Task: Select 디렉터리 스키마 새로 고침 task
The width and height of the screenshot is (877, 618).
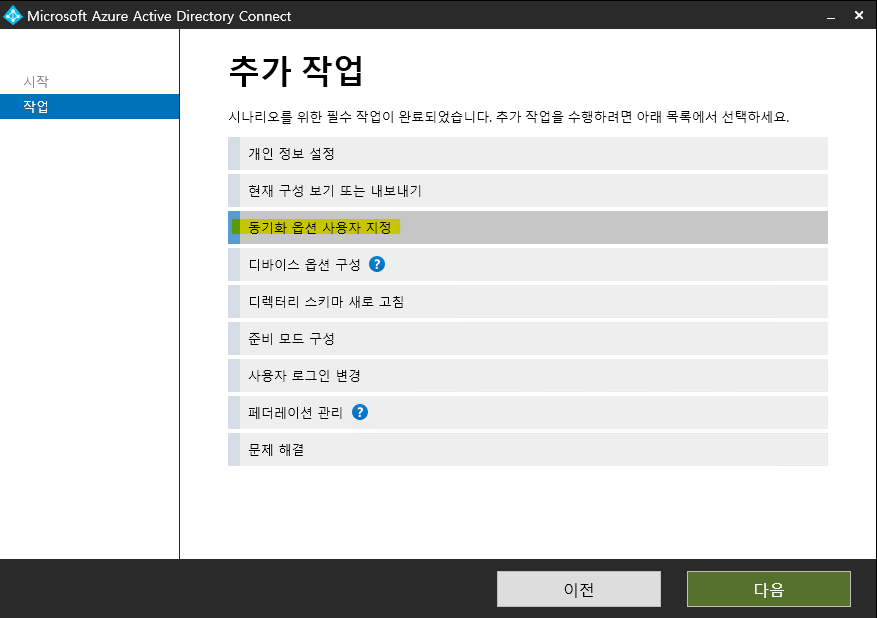Action: (527, 301)
